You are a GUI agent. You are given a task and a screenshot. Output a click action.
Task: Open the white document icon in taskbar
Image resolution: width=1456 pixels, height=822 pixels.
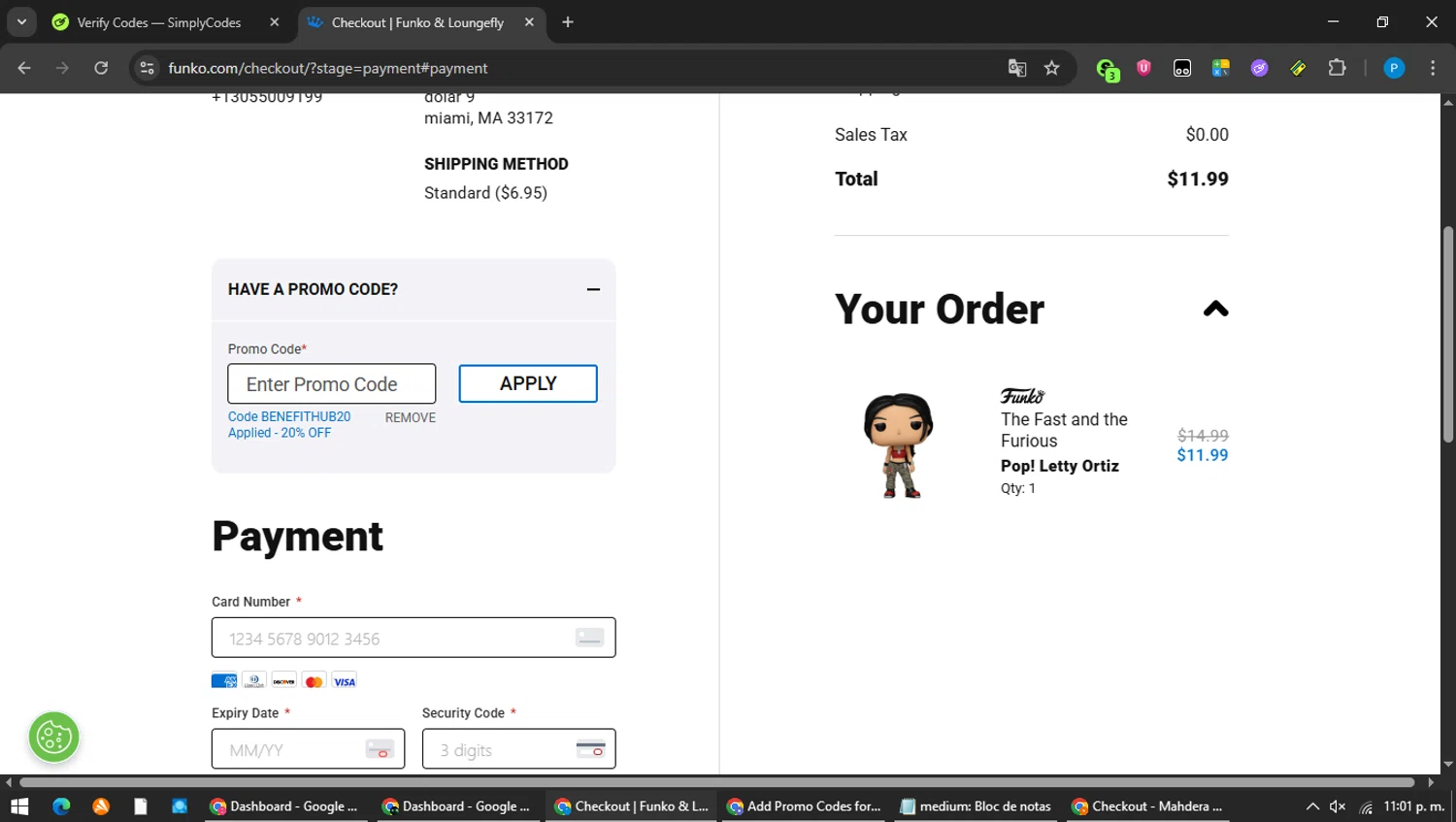(x=141, y=806)
